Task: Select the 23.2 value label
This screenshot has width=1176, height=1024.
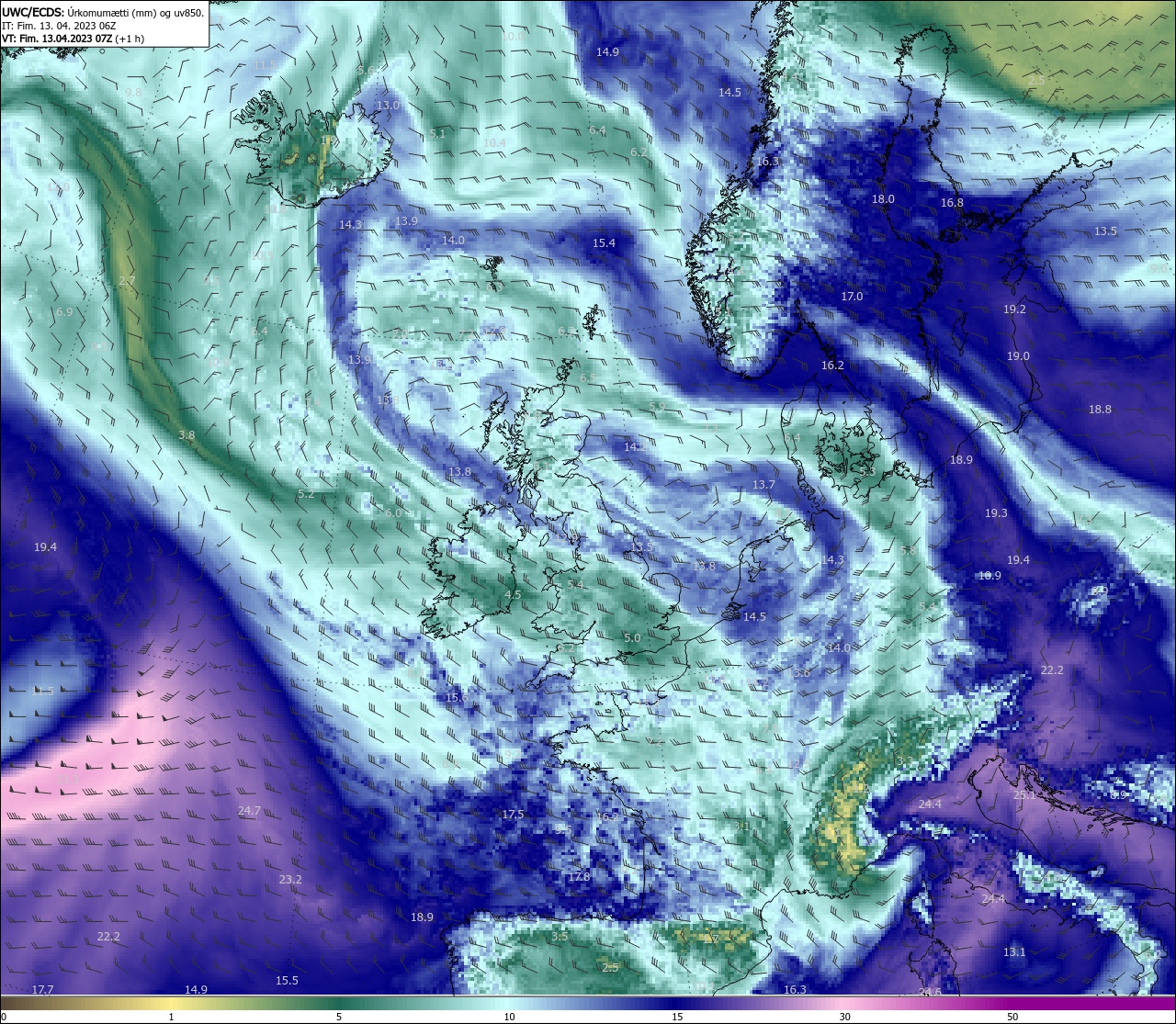Action: [x=290, y=880]
